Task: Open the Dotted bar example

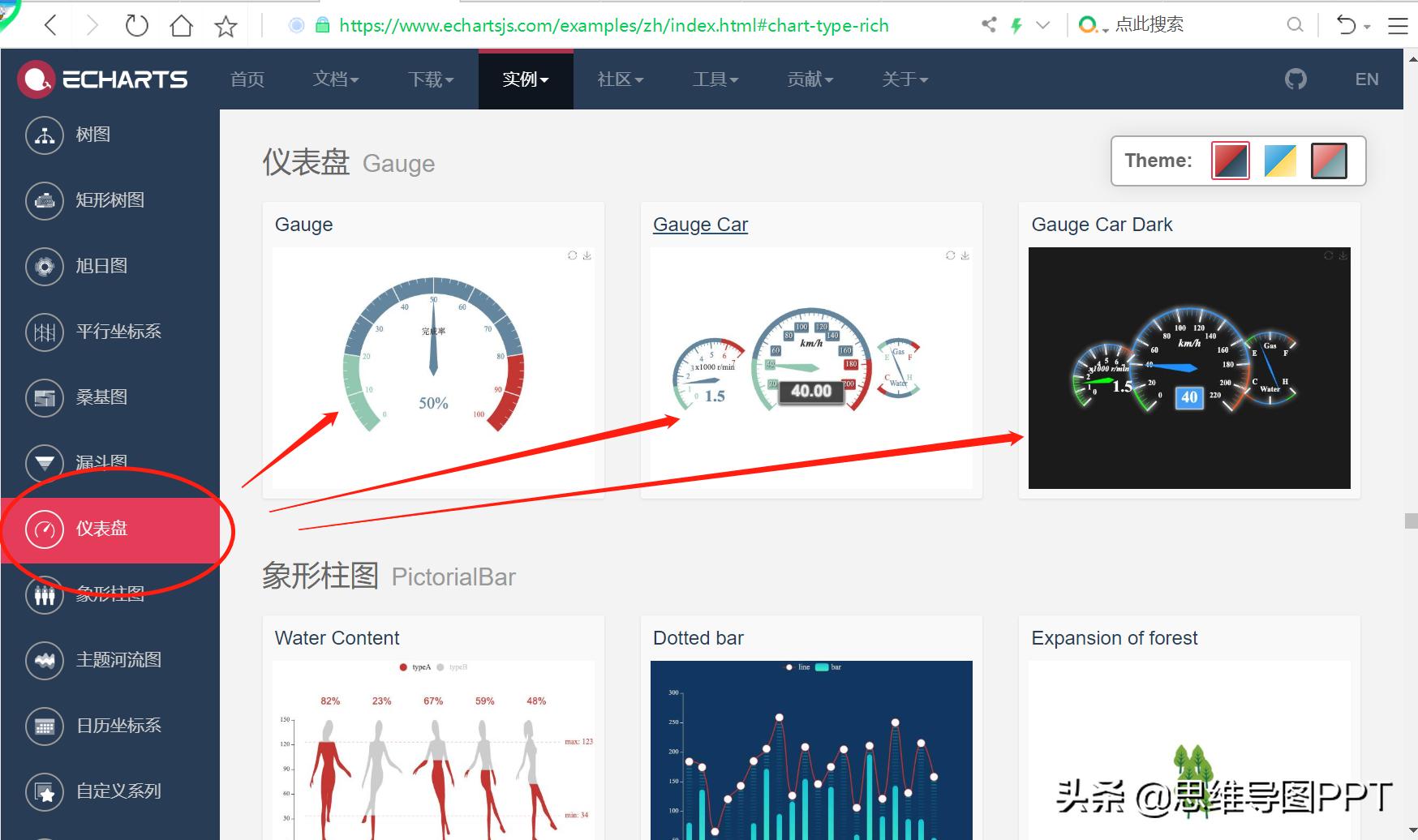Action: pyautogui.click(x=698, y=638)
